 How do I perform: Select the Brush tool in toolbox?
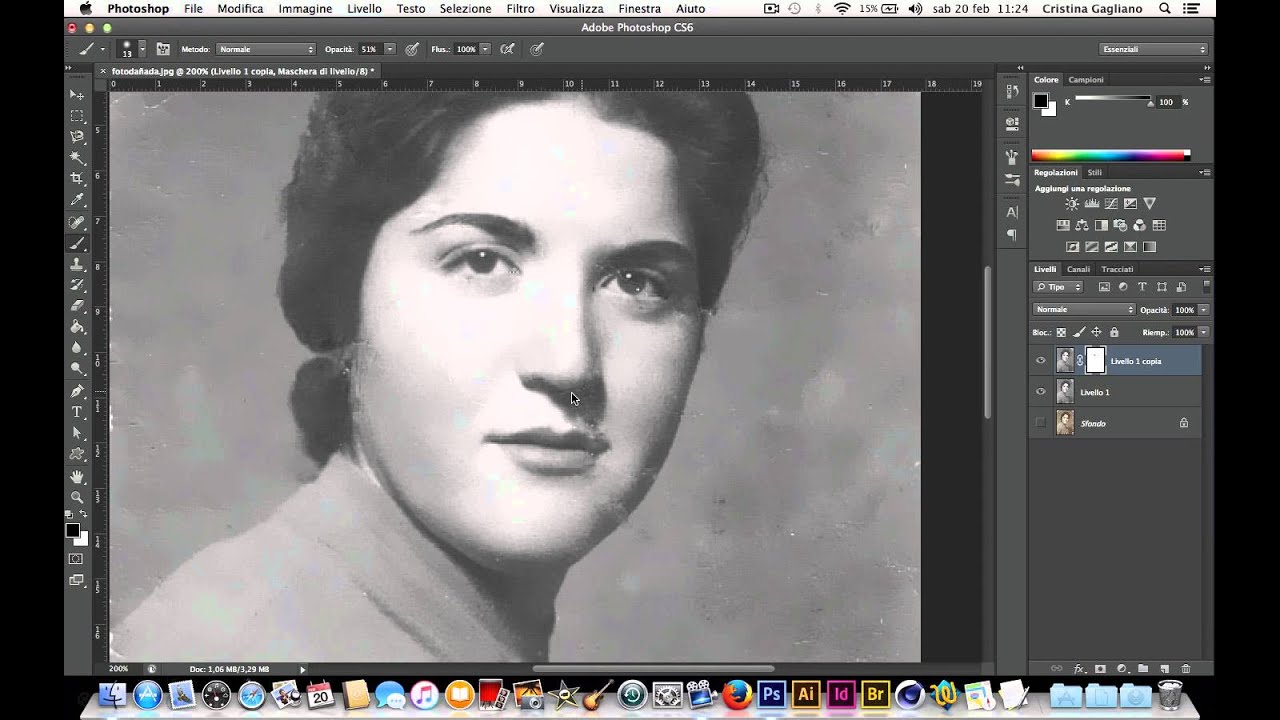77,243
